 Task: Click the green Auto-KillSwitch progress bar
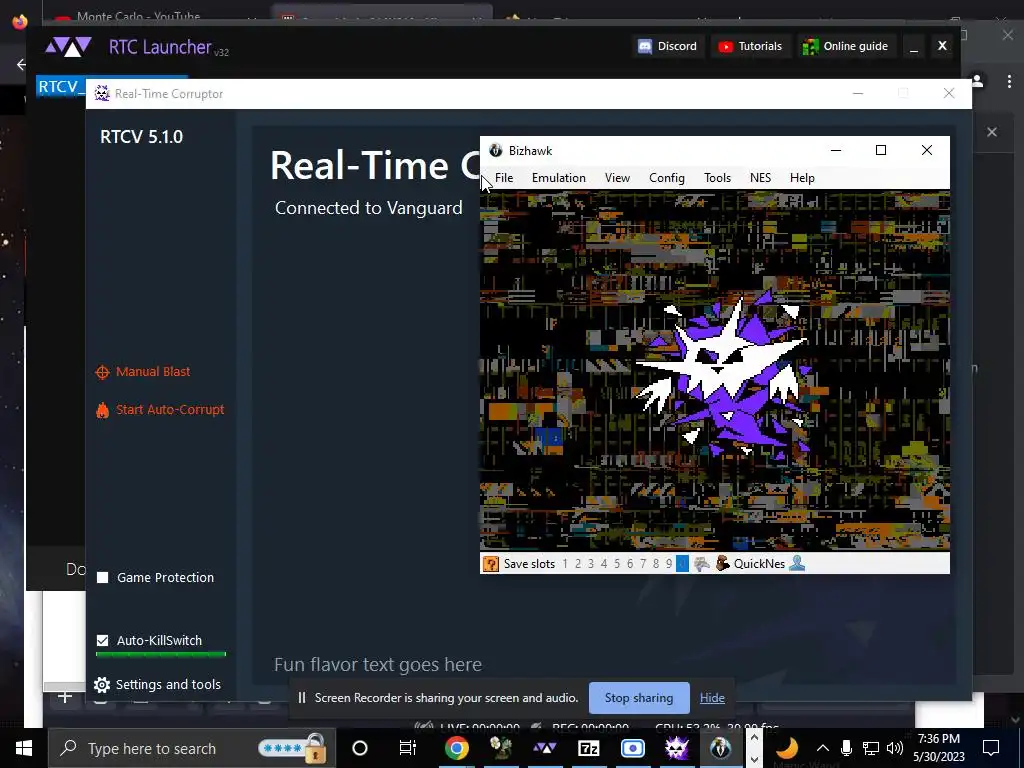tap(161, 654)
